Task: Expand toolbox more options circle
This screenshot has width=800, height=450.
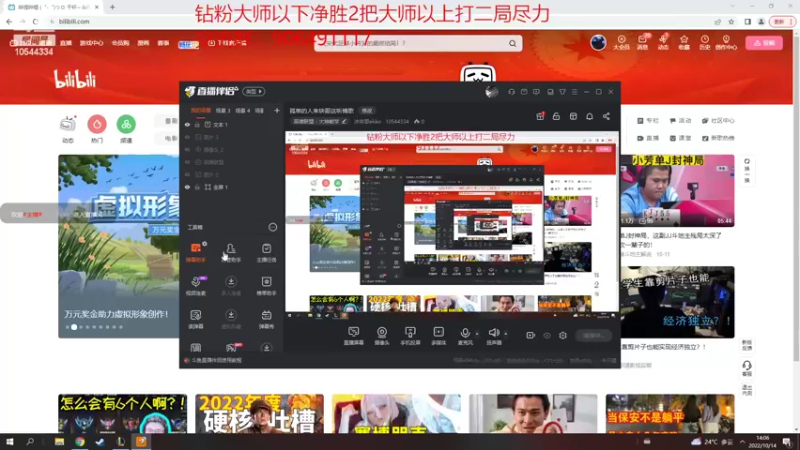Action: [273, 227]
